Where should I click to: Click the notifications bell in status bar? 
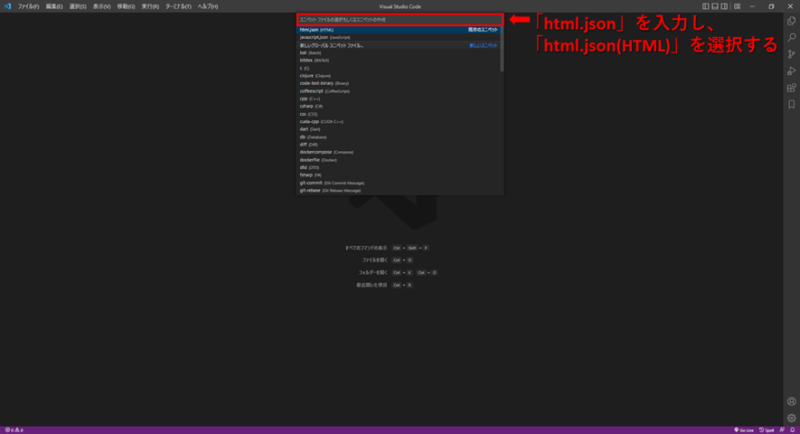792,429
